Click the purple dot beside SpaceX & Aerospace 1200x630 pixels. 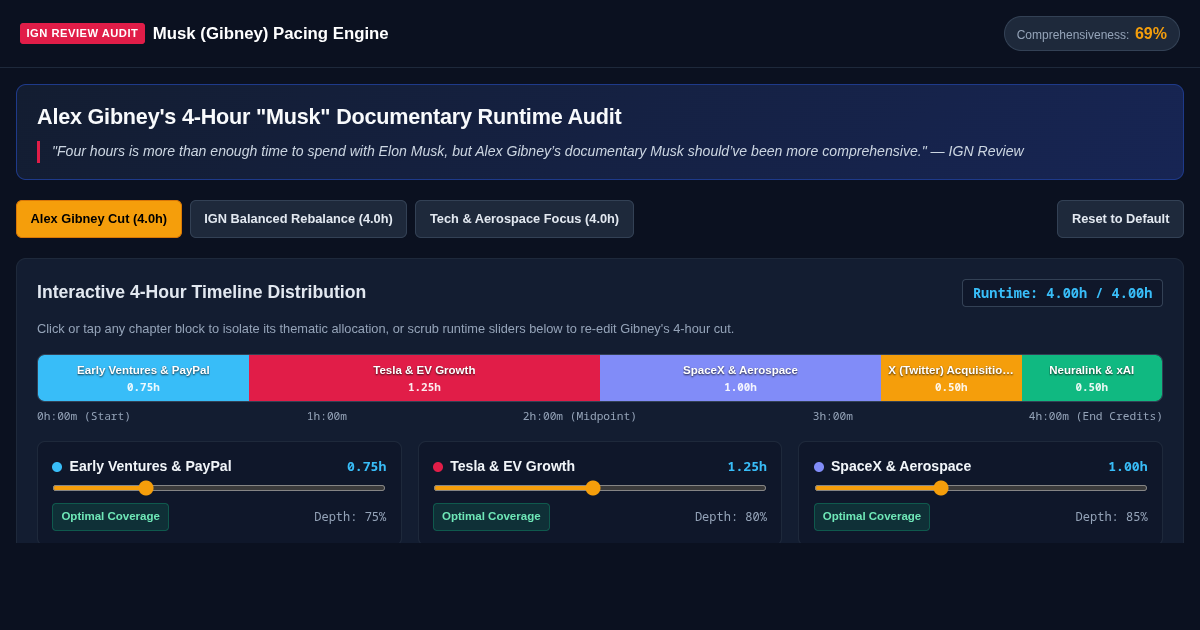point(819,467)
